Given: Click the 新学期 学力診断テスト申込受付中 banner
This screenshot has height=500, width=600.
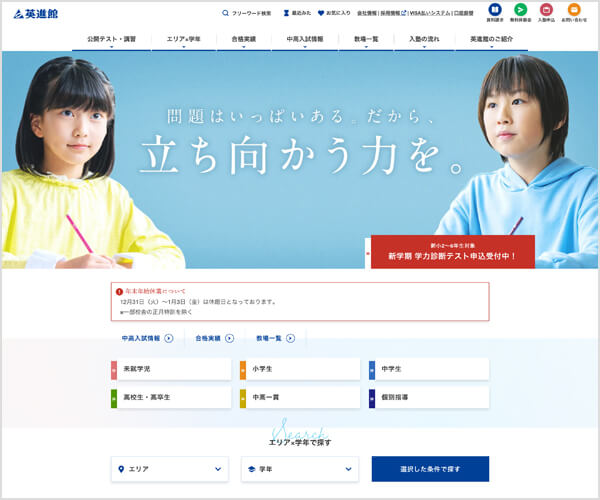Looking at the screenshot, I should click(x=452, y=252).
